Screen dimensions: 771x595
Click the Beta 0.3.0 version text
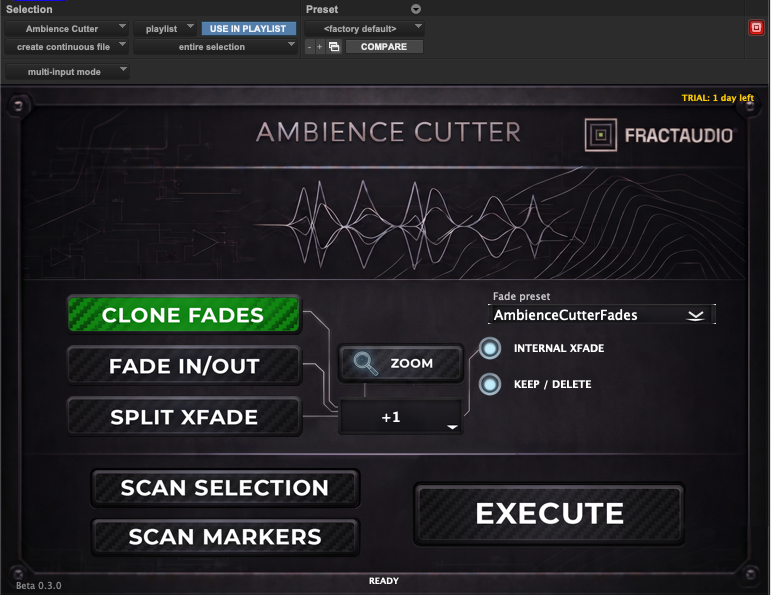coord(38,586)
